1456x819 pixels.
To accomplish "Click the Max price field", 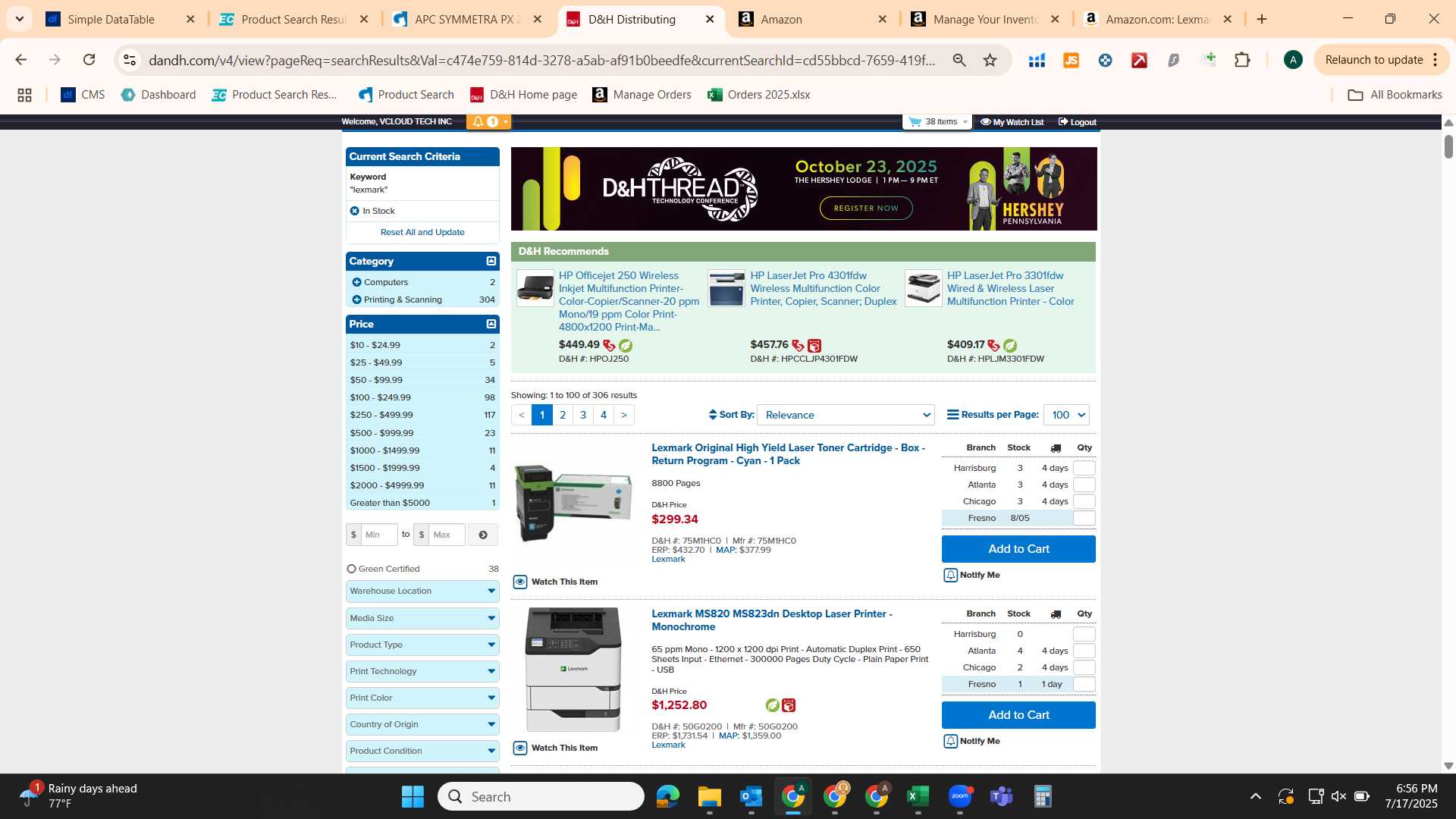I will tap(447, 535).
